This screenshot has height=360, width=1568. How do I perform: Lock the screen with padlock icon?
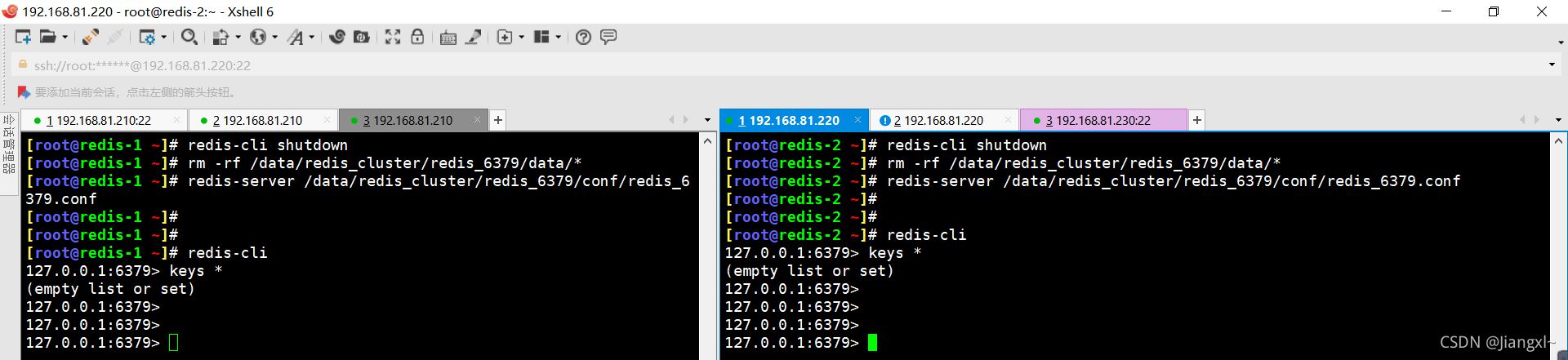(x=417, y=37)
